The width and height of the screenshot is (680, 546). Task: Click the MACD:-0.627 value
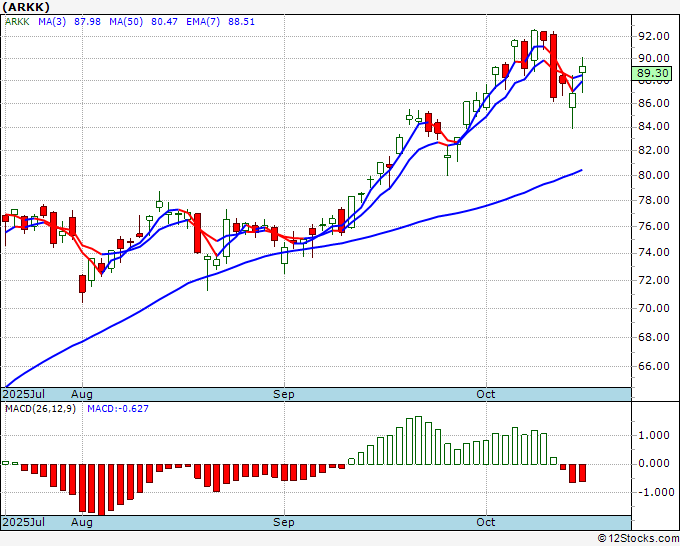coord(118,409)
